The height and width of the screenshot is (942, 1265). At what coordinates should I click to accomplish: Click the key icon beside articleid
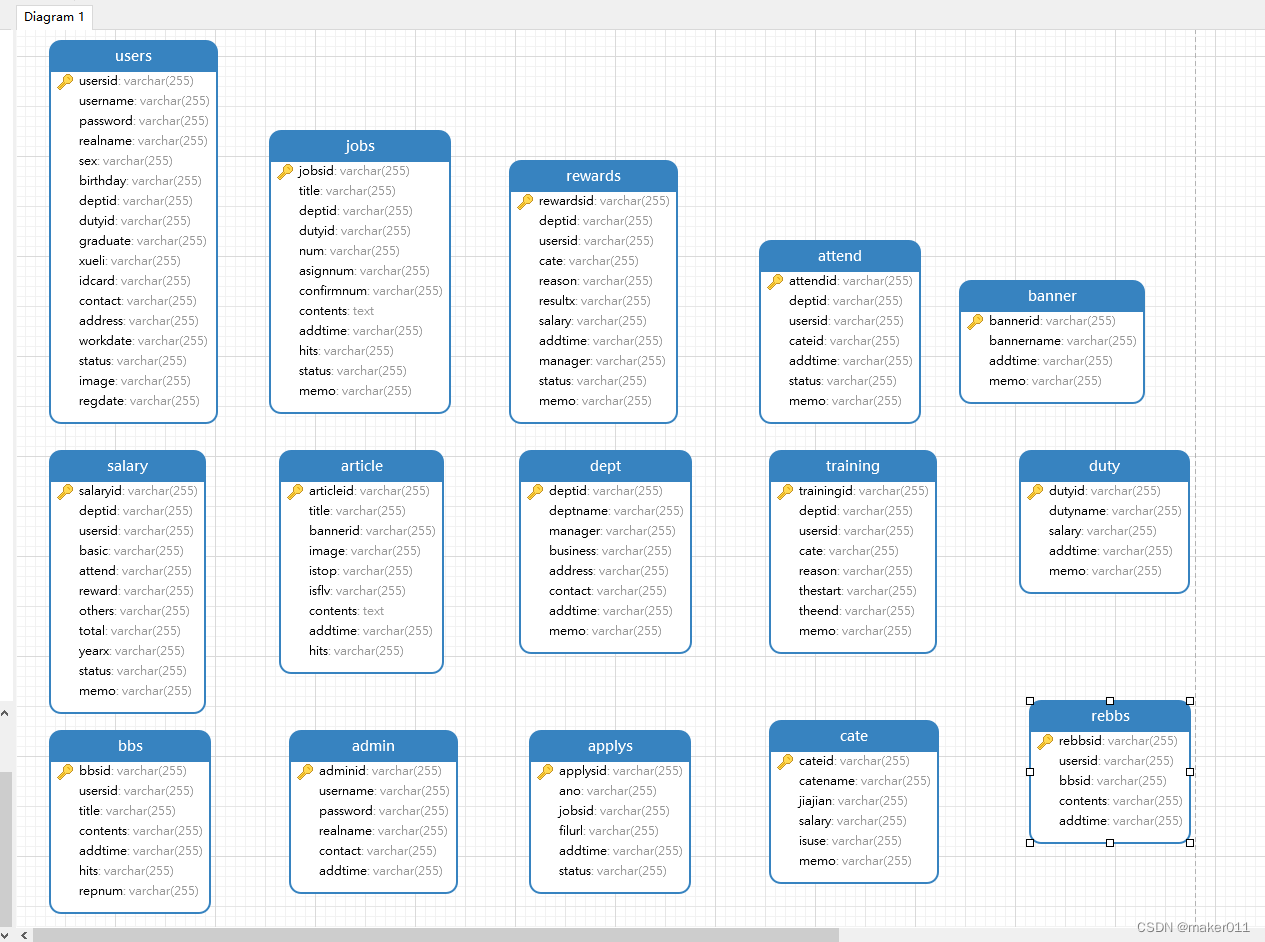coord(295,491)
